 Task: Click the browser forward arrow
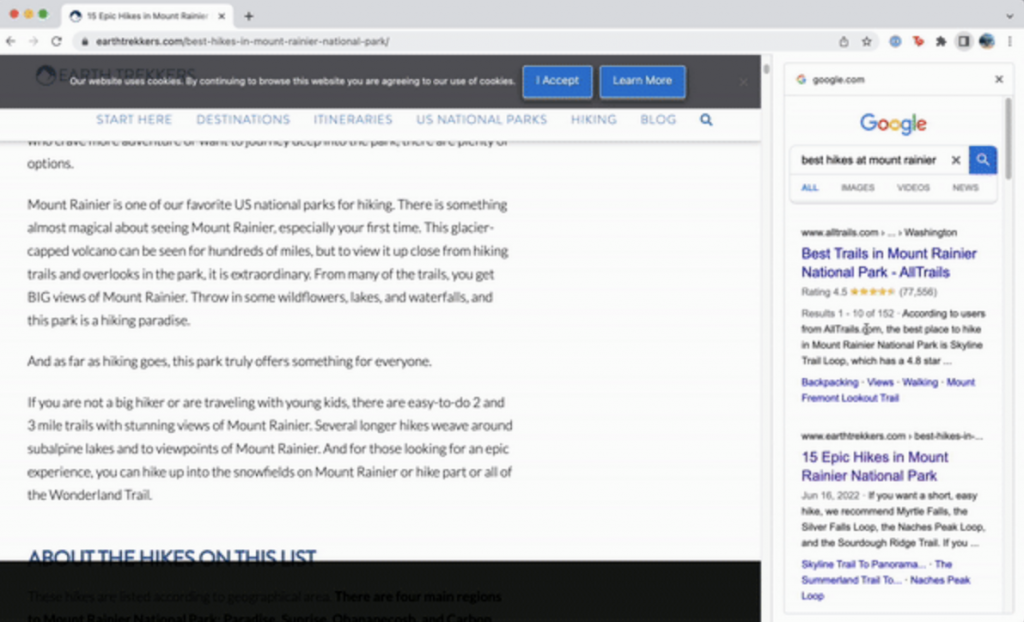[33, 41]
